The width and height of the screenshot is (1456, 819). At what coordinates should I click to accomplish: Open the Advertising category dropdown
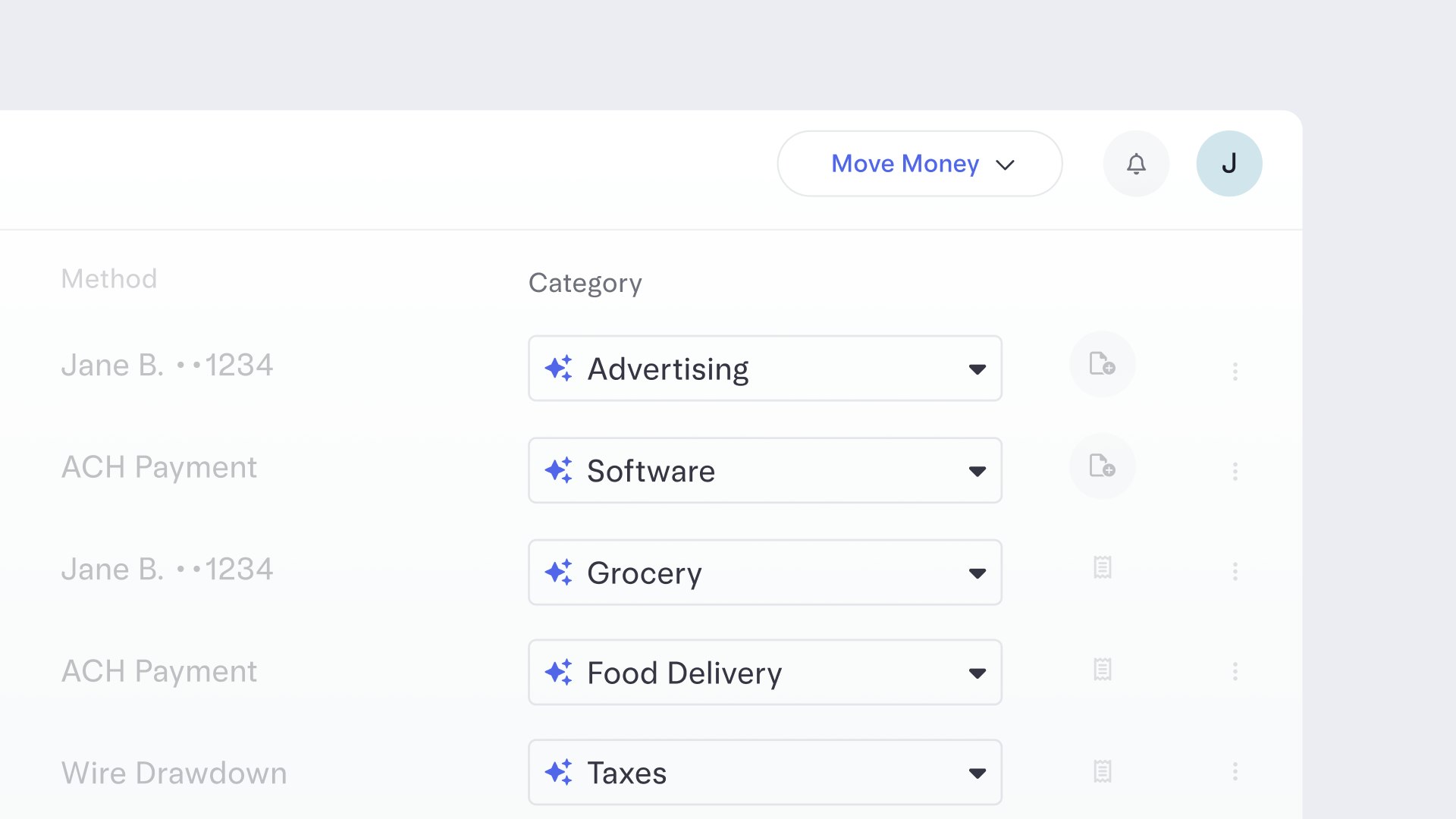[978, 369]
